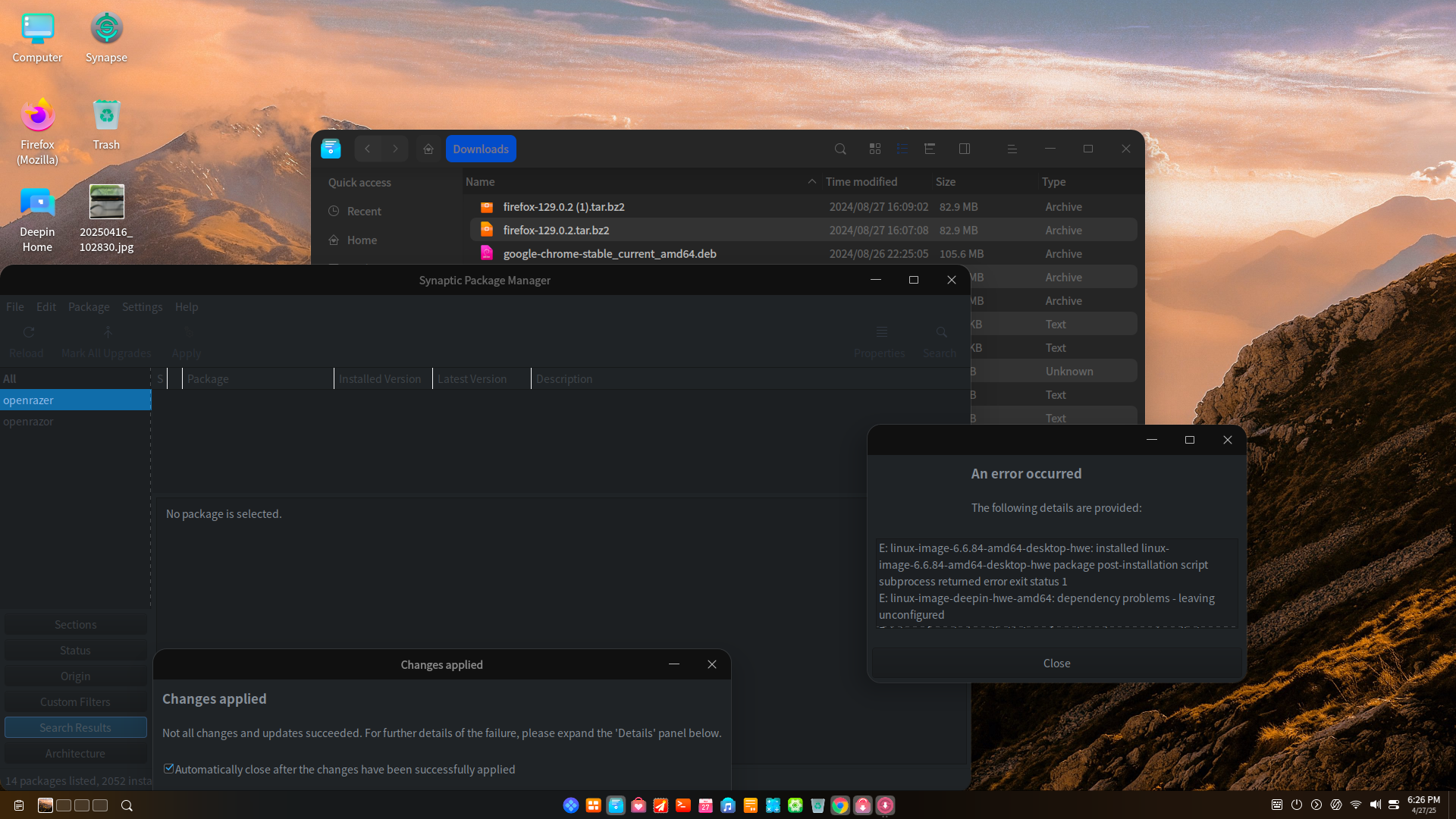Open the music player in the dock
The image size is (1456, 819).
tap(728, 805)
